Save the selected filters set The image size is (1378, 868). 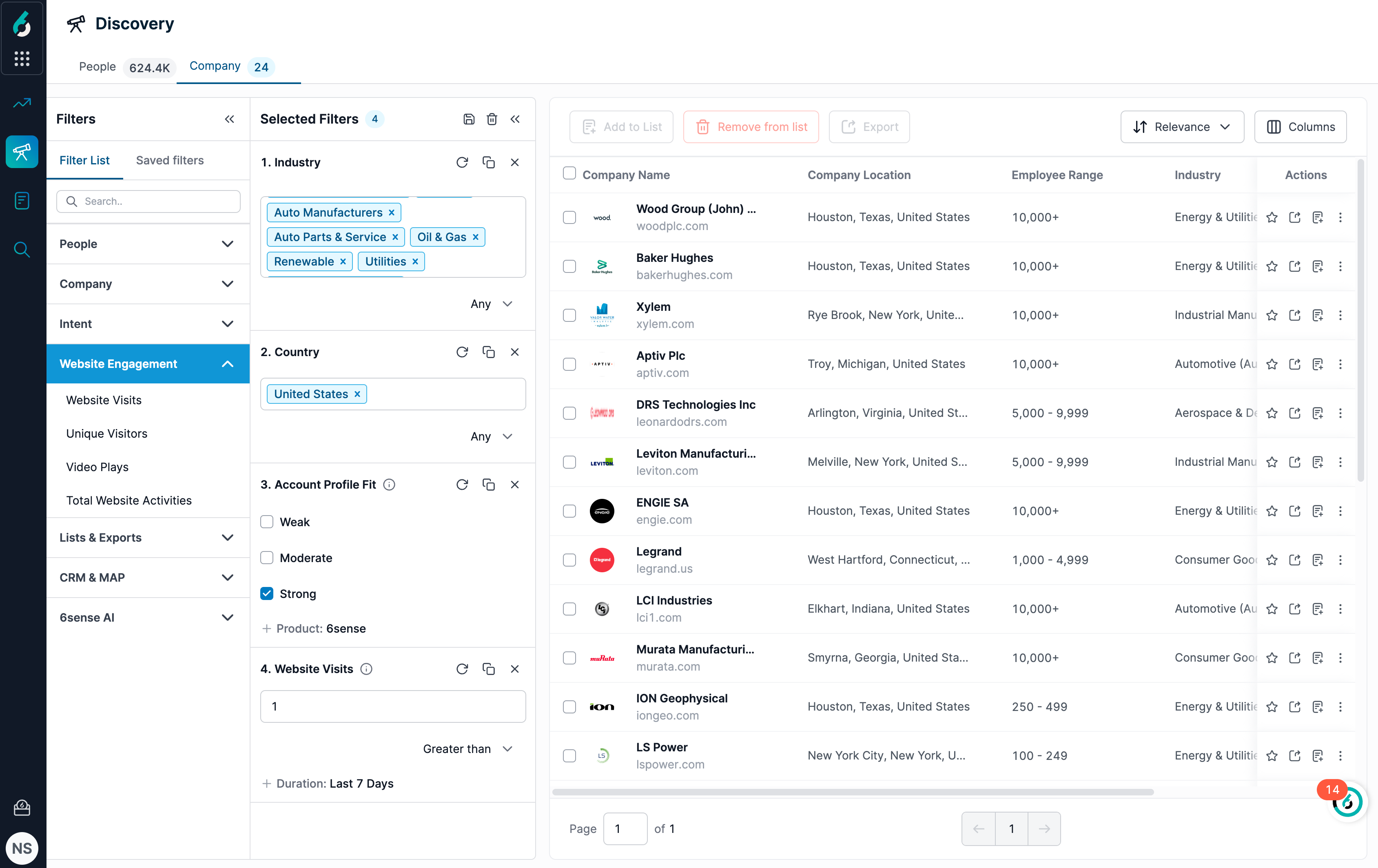click(469, 119)
